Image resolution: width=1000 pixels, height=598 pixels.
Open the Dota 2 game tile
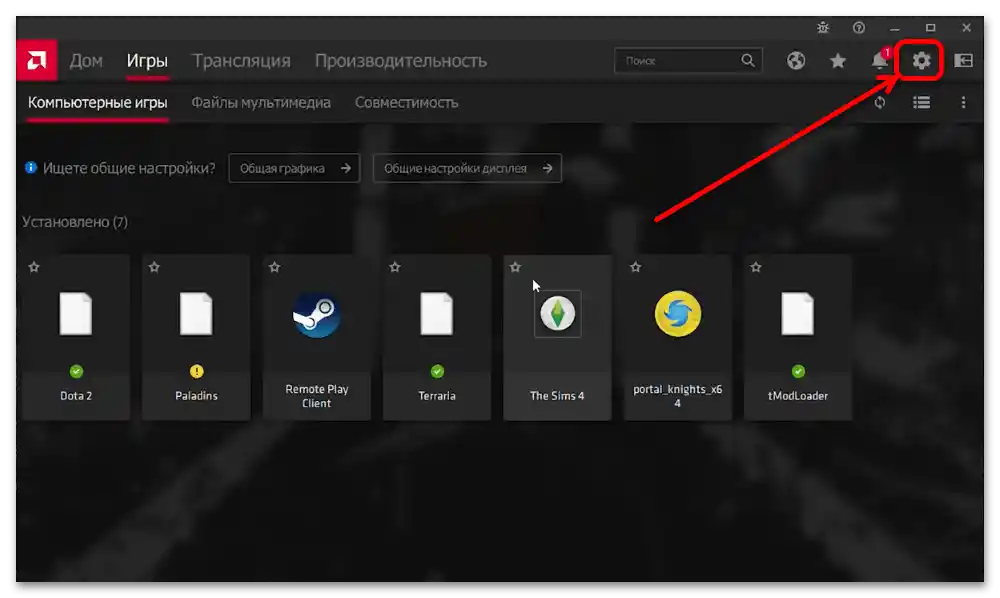click(x=76, y=337)
